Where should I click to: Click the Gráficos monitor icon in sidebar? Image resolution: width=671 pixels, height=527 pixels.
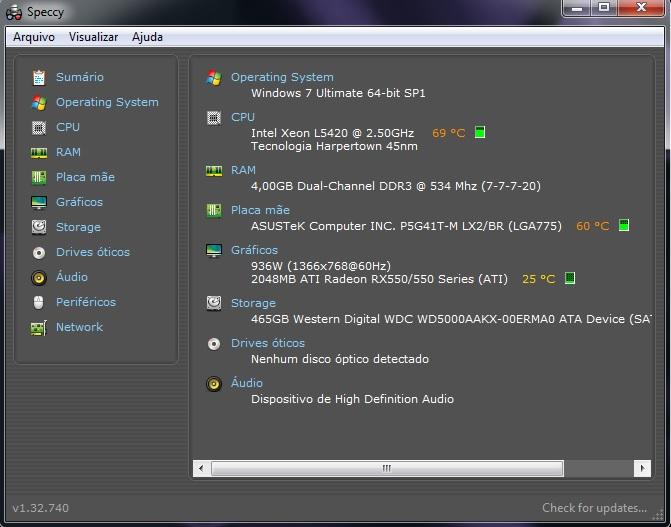(39, 202)
